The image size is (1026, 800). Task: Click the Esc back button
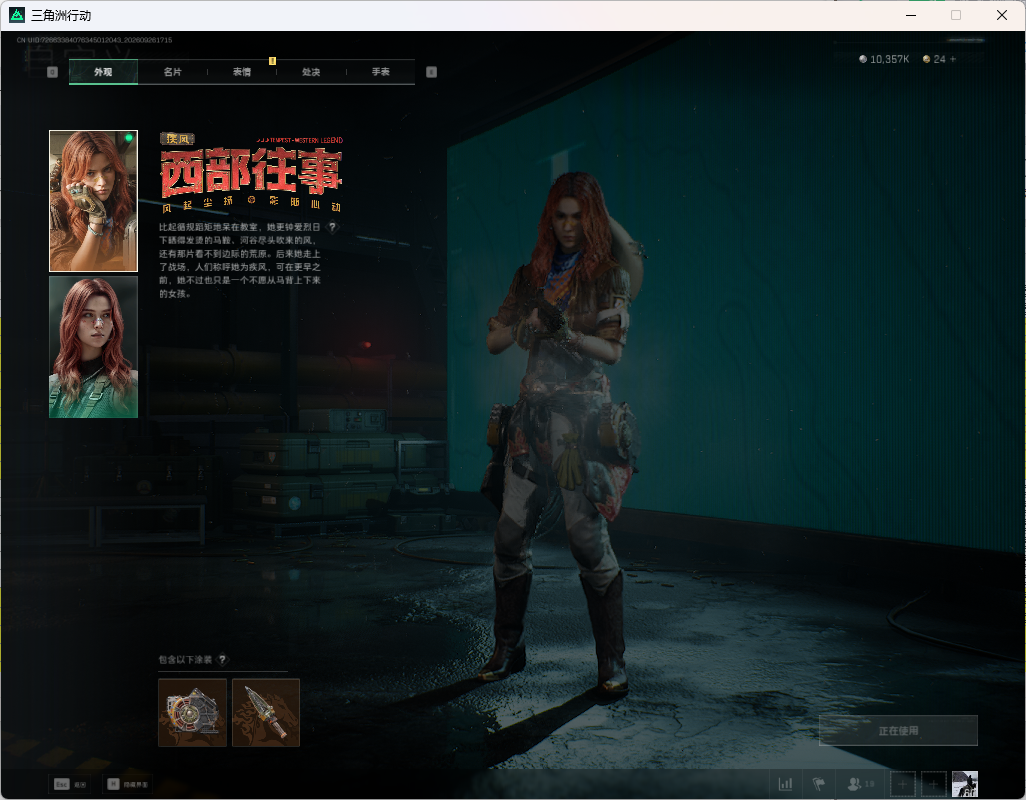point(71,784)
